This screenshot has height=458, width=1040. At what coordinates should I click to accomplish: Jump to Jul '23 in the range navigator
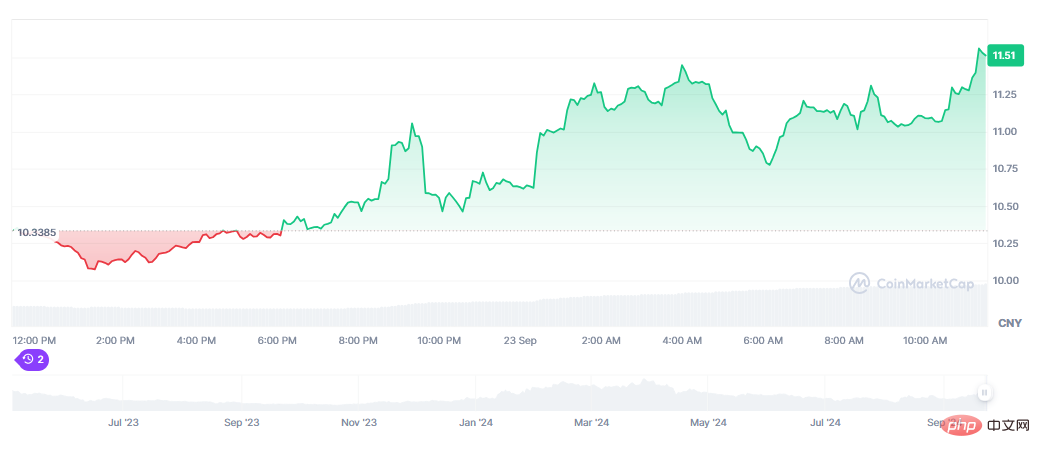(x=123, y=423)
